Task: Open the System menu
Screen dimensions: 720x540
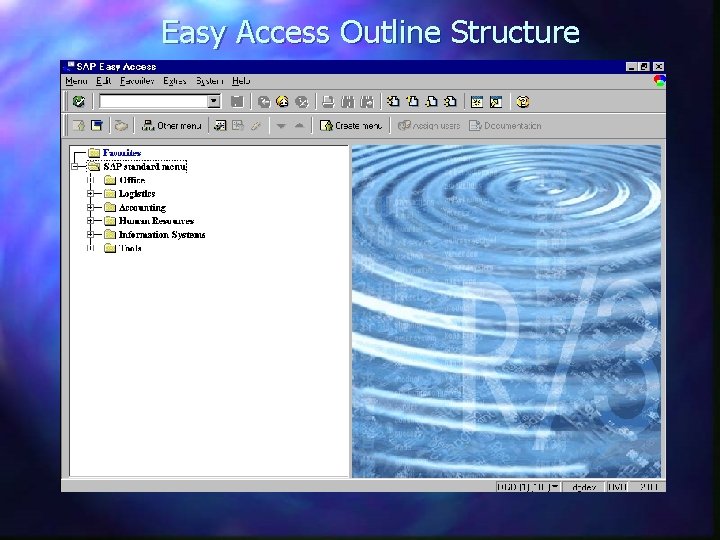Action: [209, 81]
